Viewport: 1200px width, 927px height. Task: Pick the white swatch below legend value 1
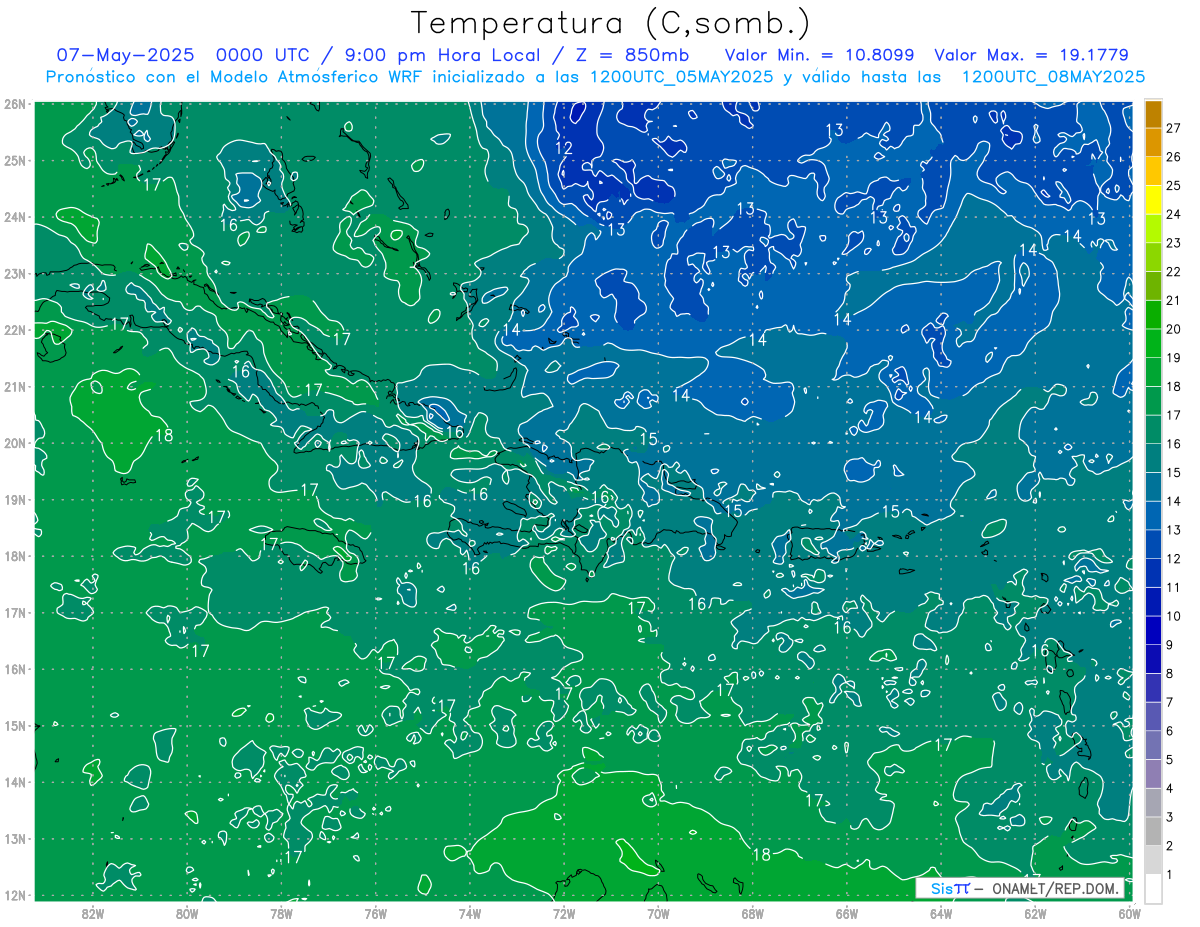1153,888
